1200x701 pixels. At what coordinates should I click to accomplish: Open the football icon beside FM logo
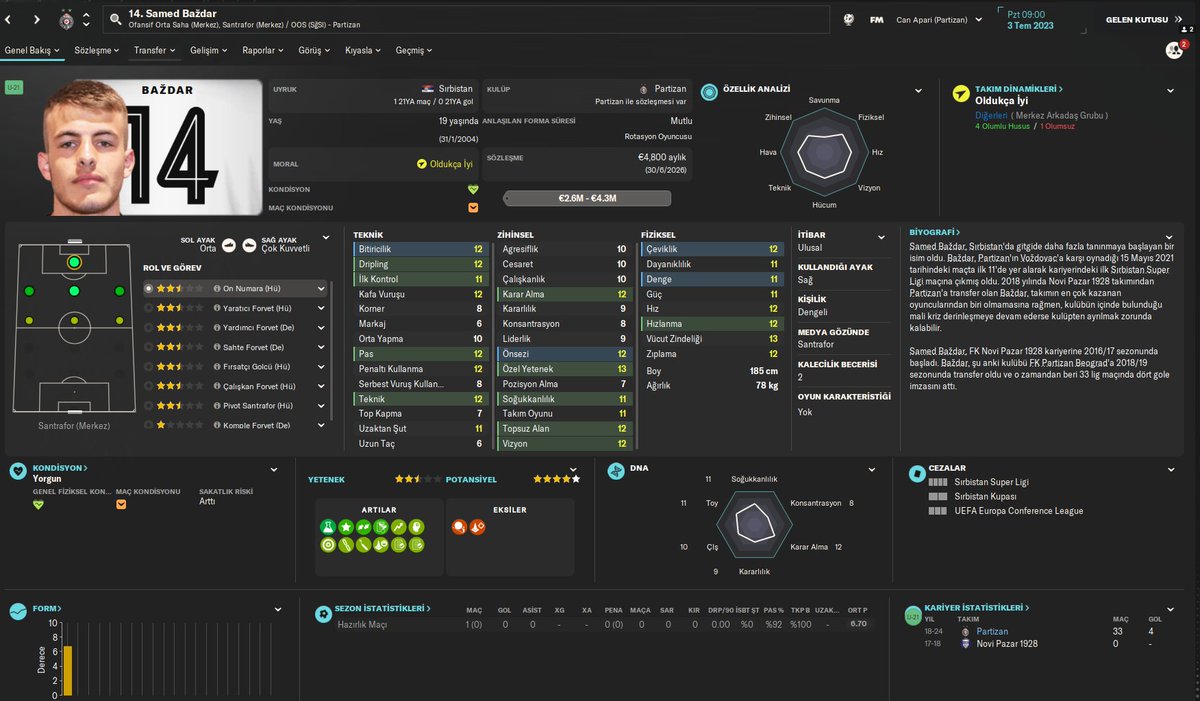[848, 19]
